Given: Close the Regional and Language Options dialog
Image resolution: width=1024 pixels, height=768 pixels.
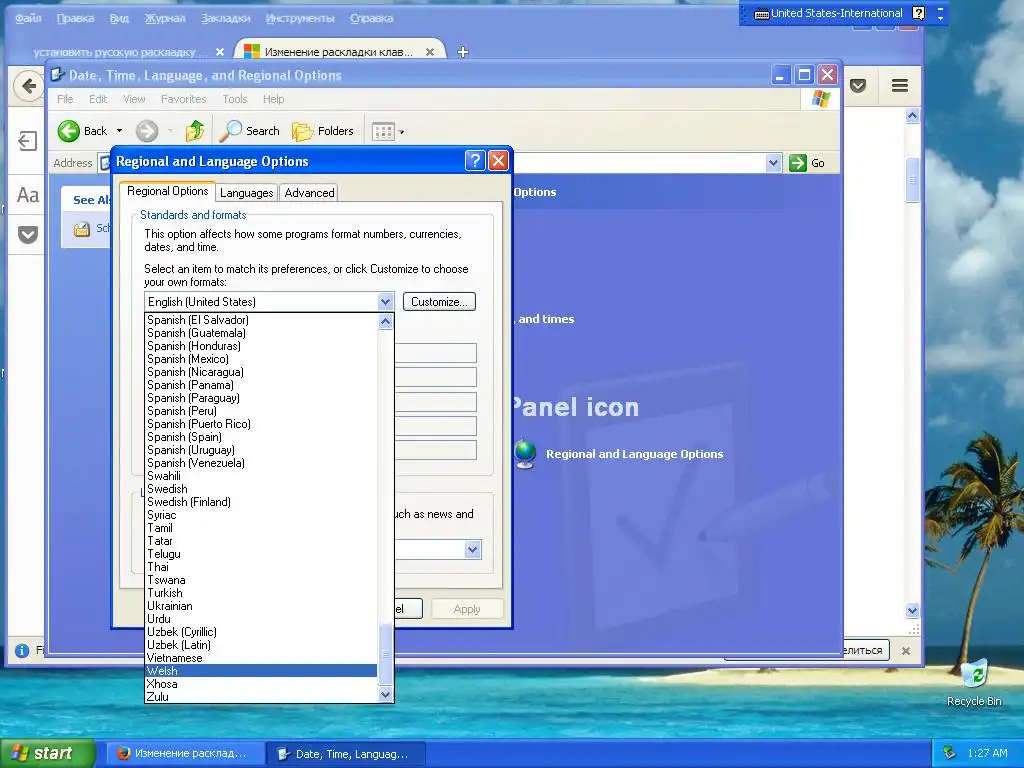Looking at the screenshot, I should click(x=498, y=161).
